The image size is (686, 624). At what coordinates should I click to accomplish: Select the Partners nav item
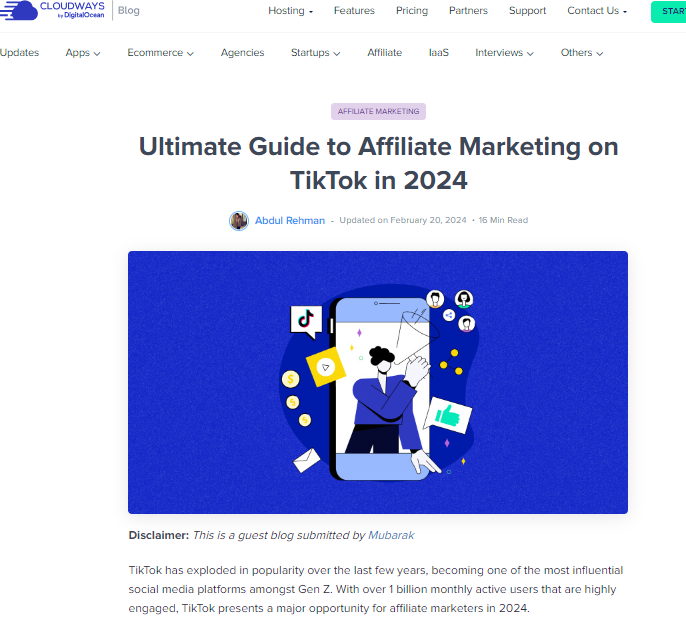point(468,11)
